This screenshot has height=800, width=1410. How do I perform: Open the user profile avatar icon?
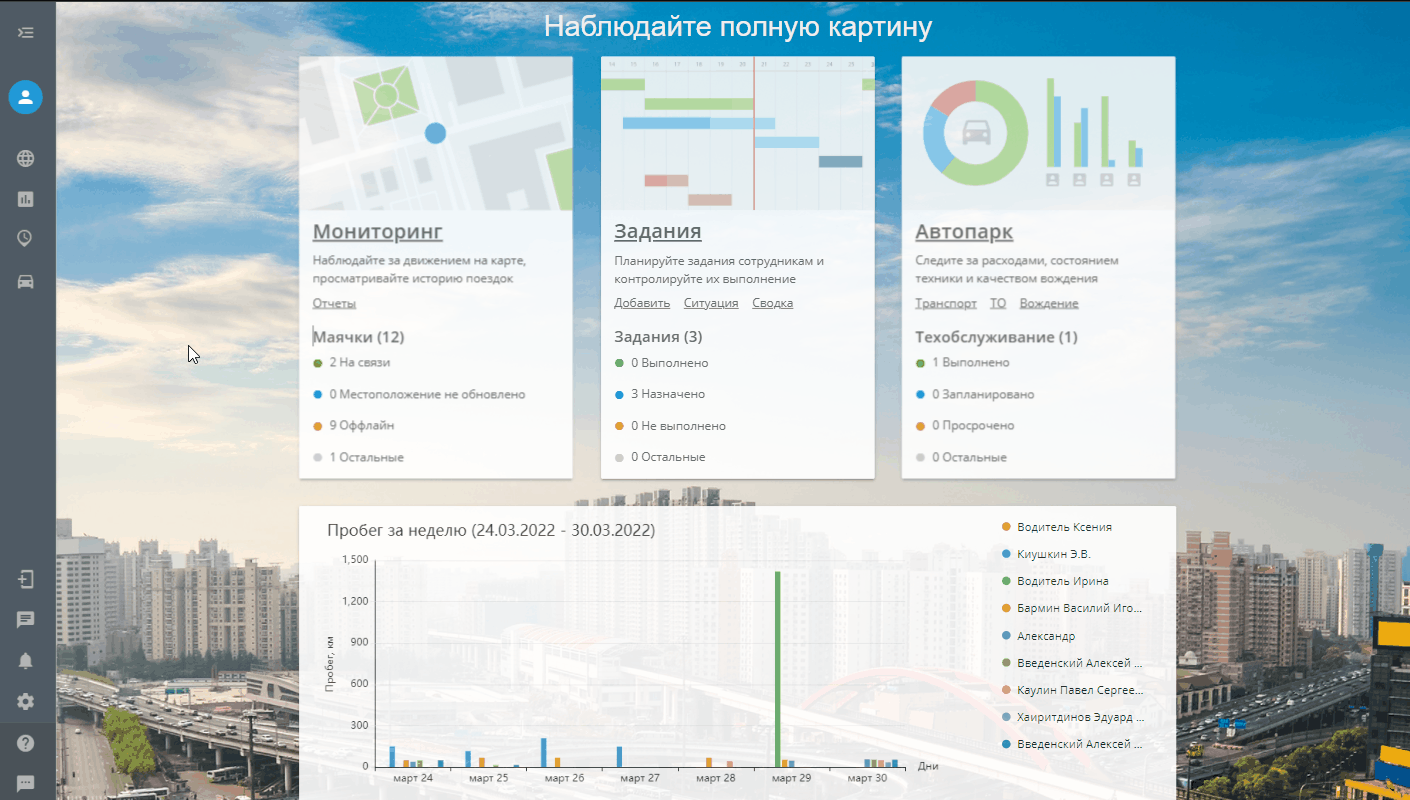tap(26, 97)
